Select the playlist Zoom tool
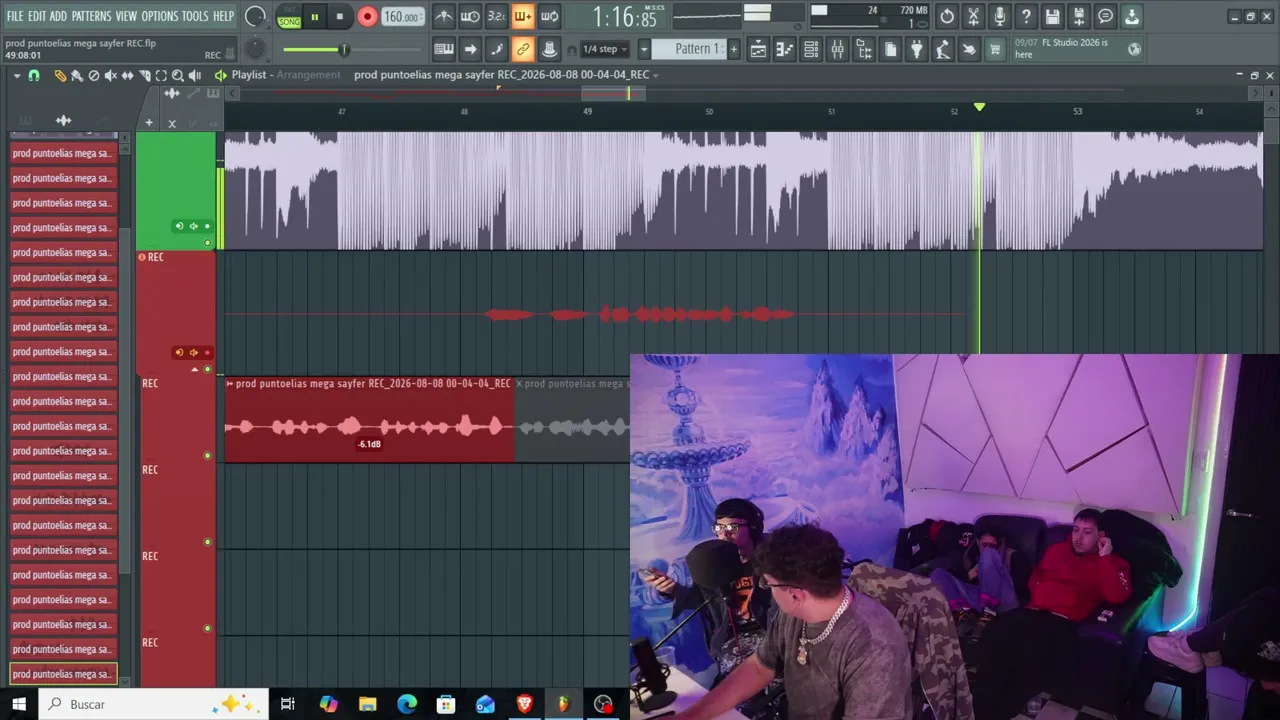Viewport: 1280px width, 720px height. [x=178, y=76]
